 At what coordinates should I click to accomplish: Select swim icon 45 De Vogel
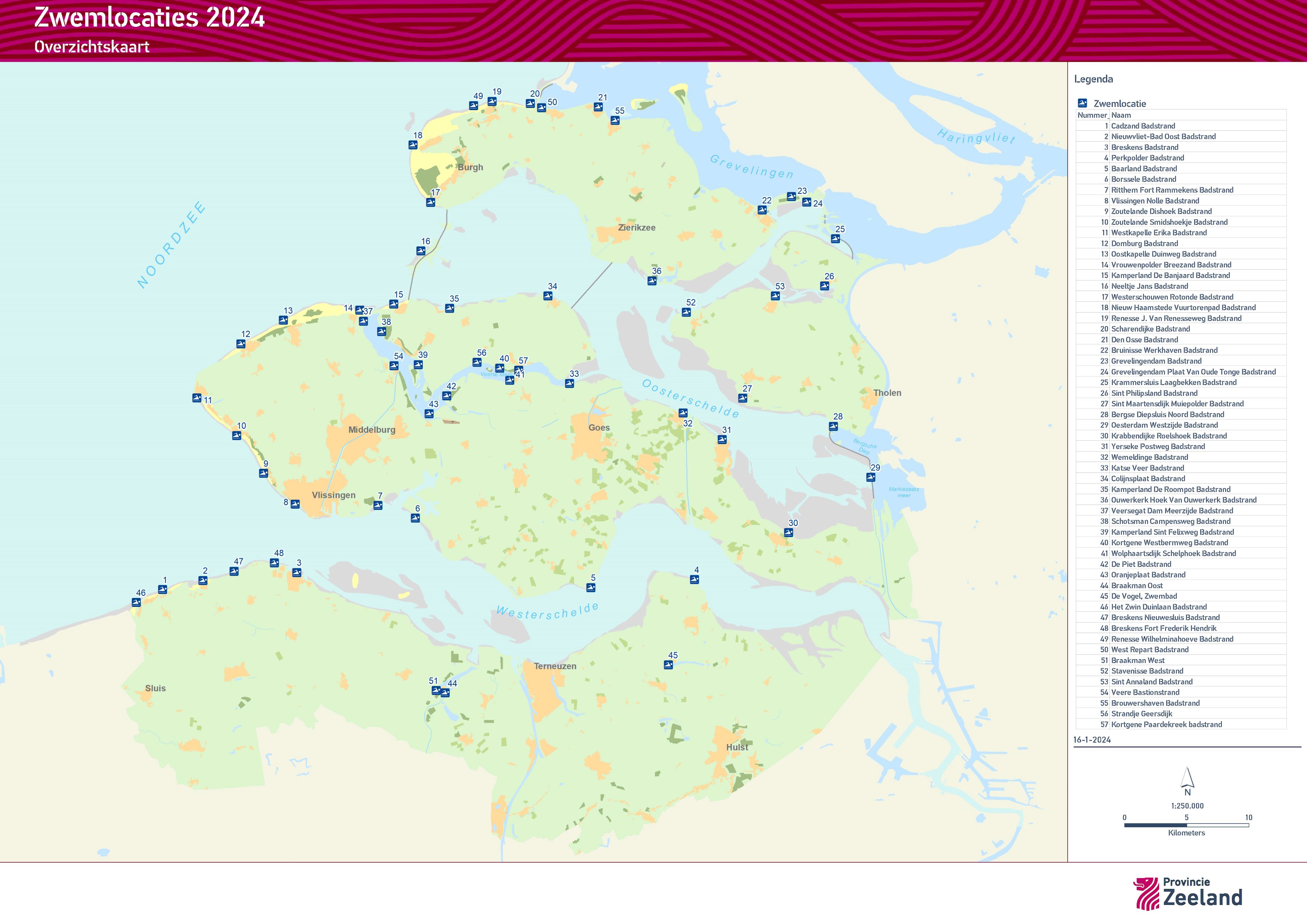coord(668,665)
